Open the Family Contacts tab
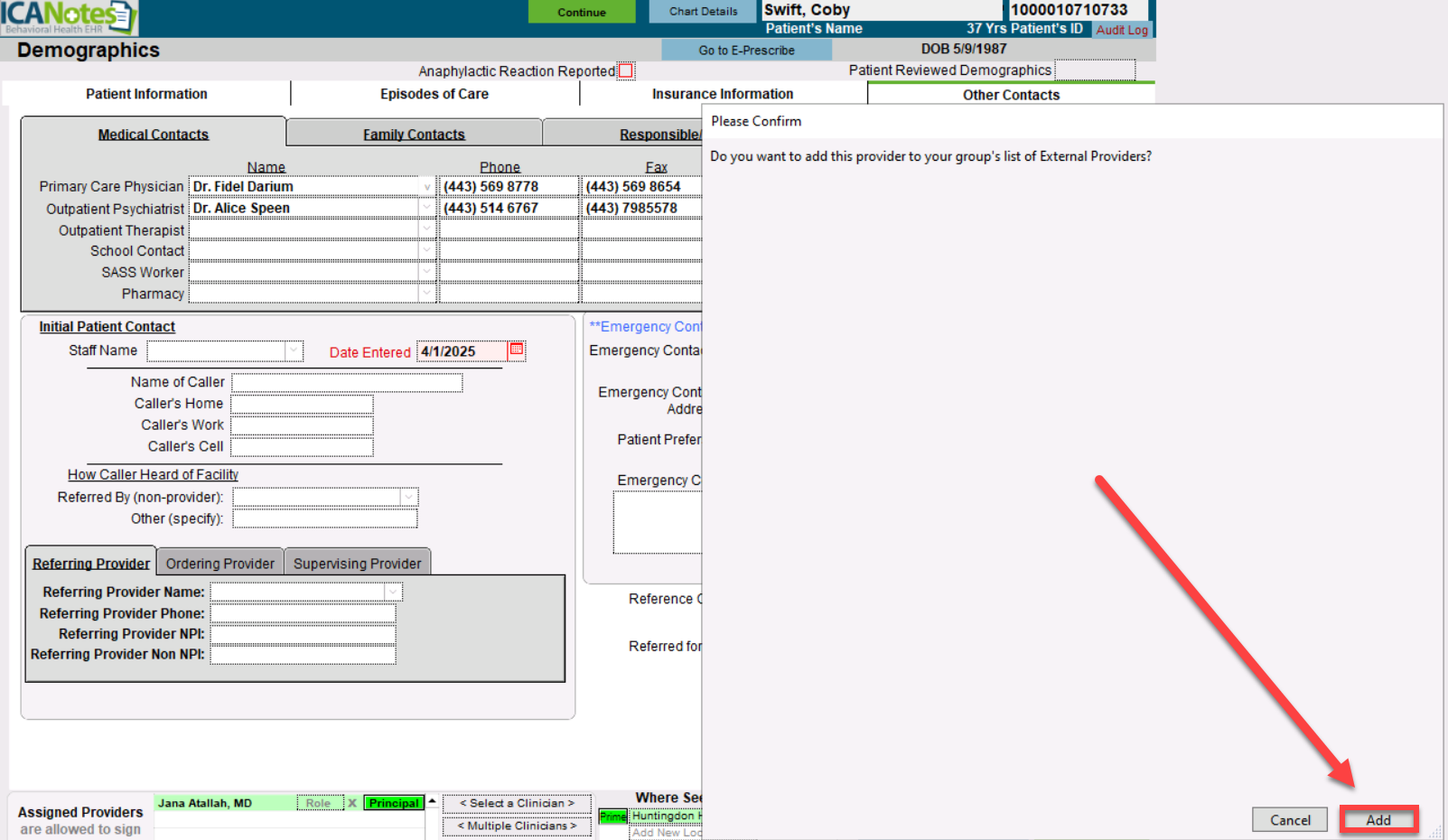1448x840 pixels. 414,135
